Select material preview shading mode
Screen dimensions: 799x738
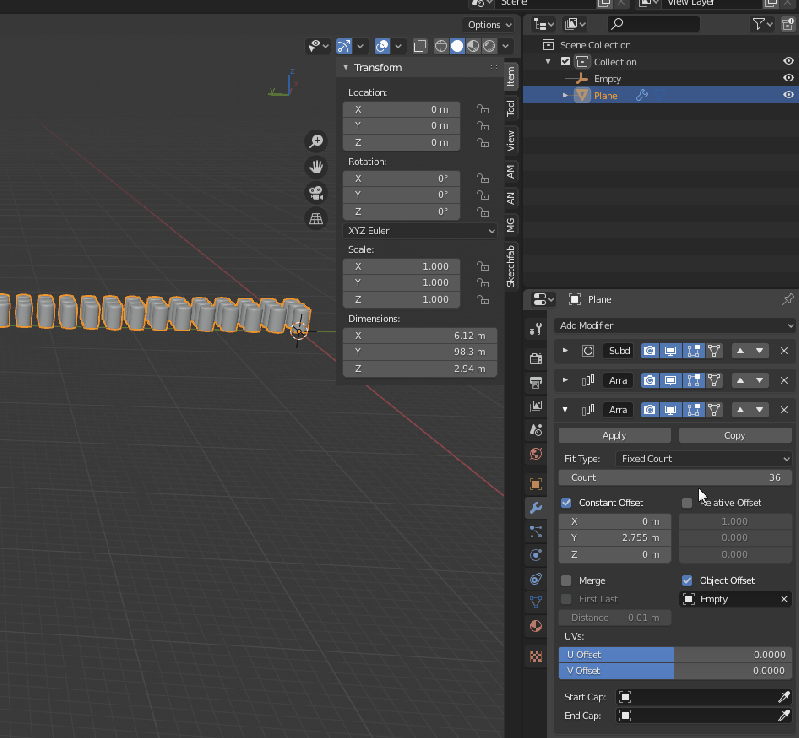click(x=473, y=46)
